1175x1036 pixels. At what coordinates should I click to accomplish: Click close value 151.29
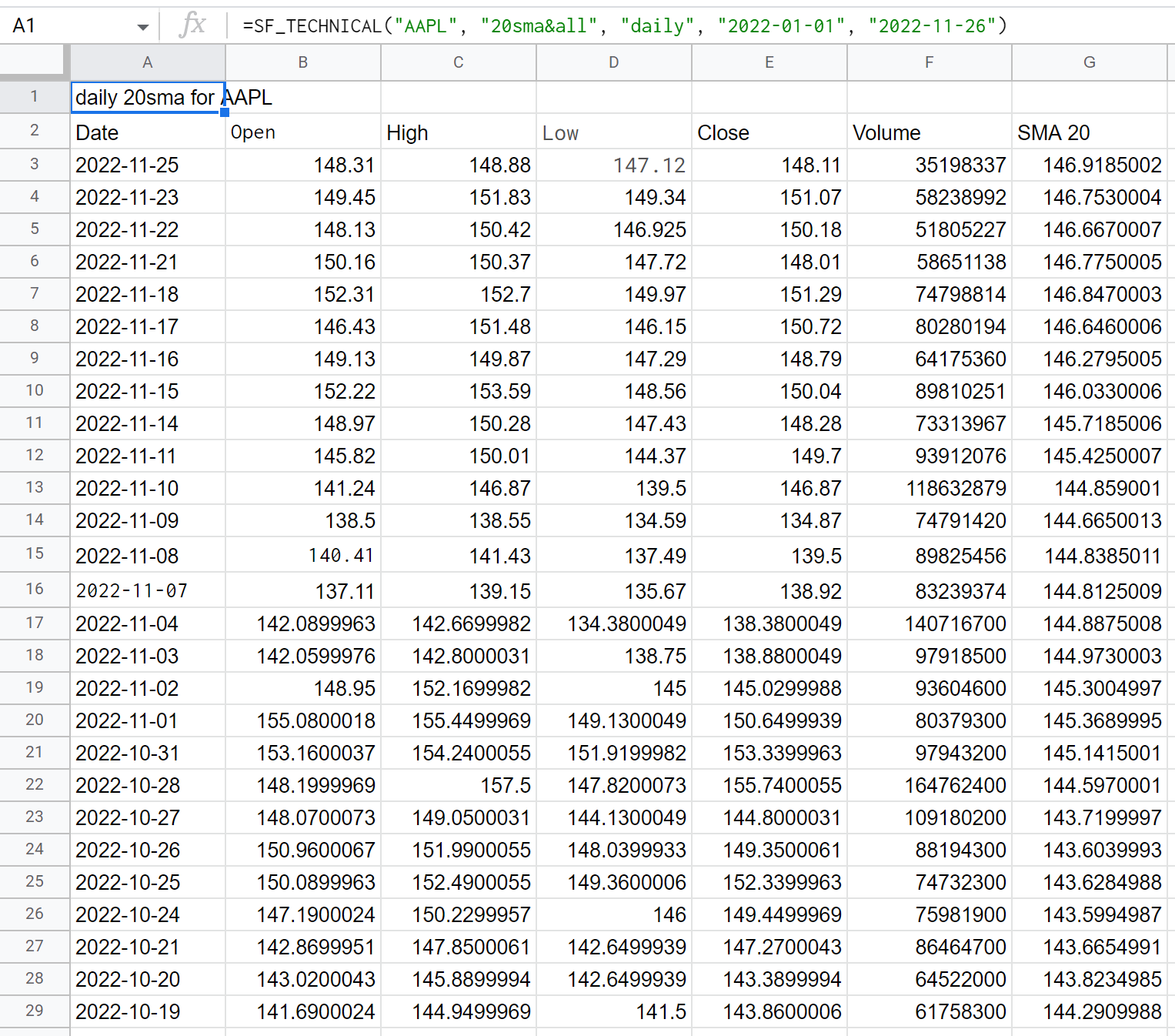[769, 294]
